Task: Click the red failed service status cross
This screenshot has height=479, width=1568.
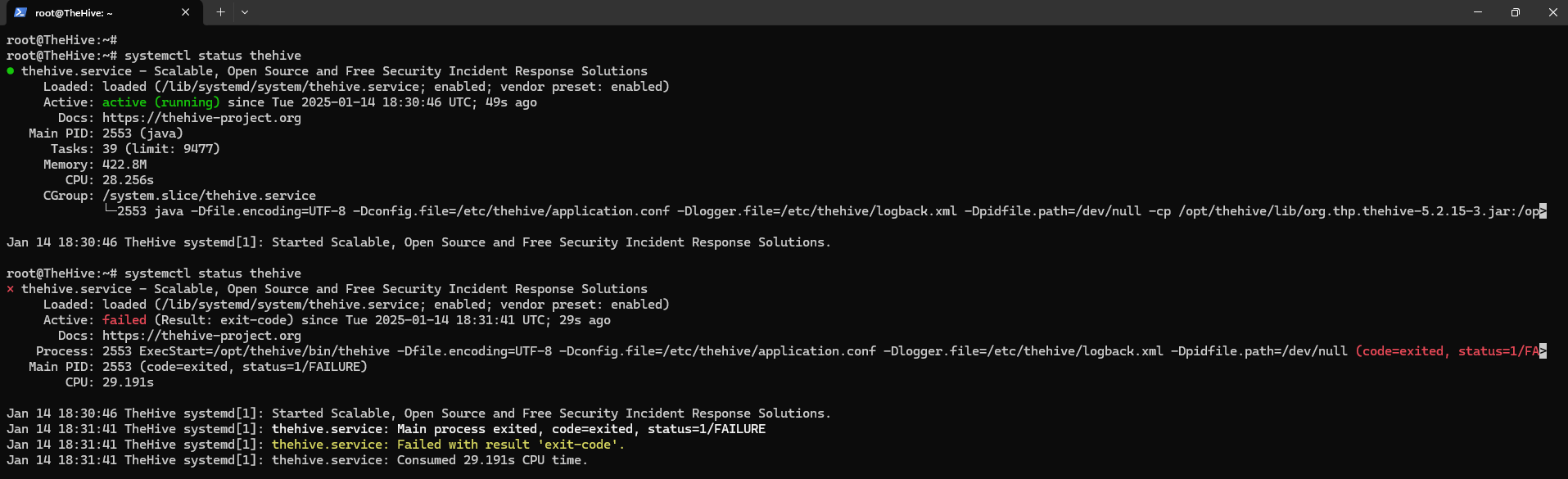Action: pyautogui.click(x=11, y=289)
